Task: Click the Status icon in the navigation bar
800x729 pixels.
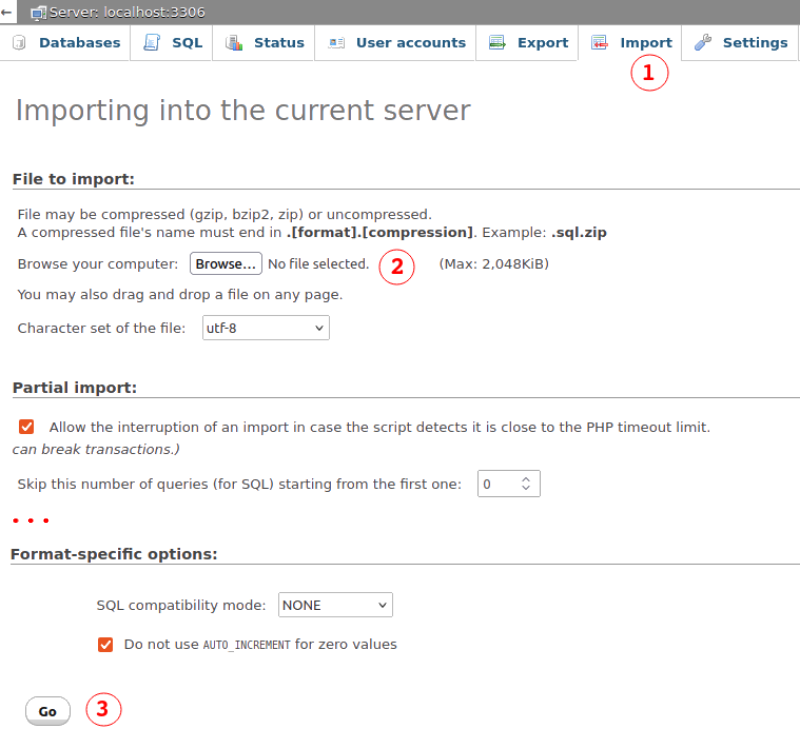Action: point(235,42)
